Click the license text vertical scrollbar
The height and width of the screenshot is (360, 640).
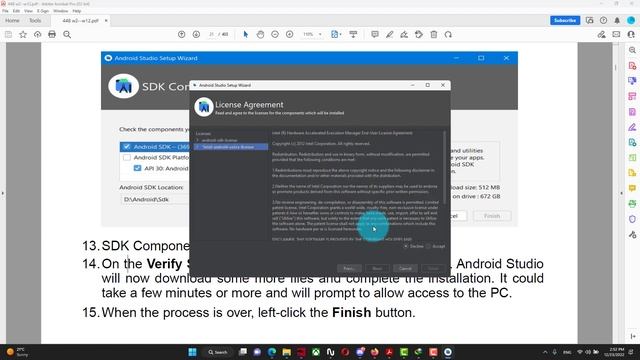click(444, 167)
